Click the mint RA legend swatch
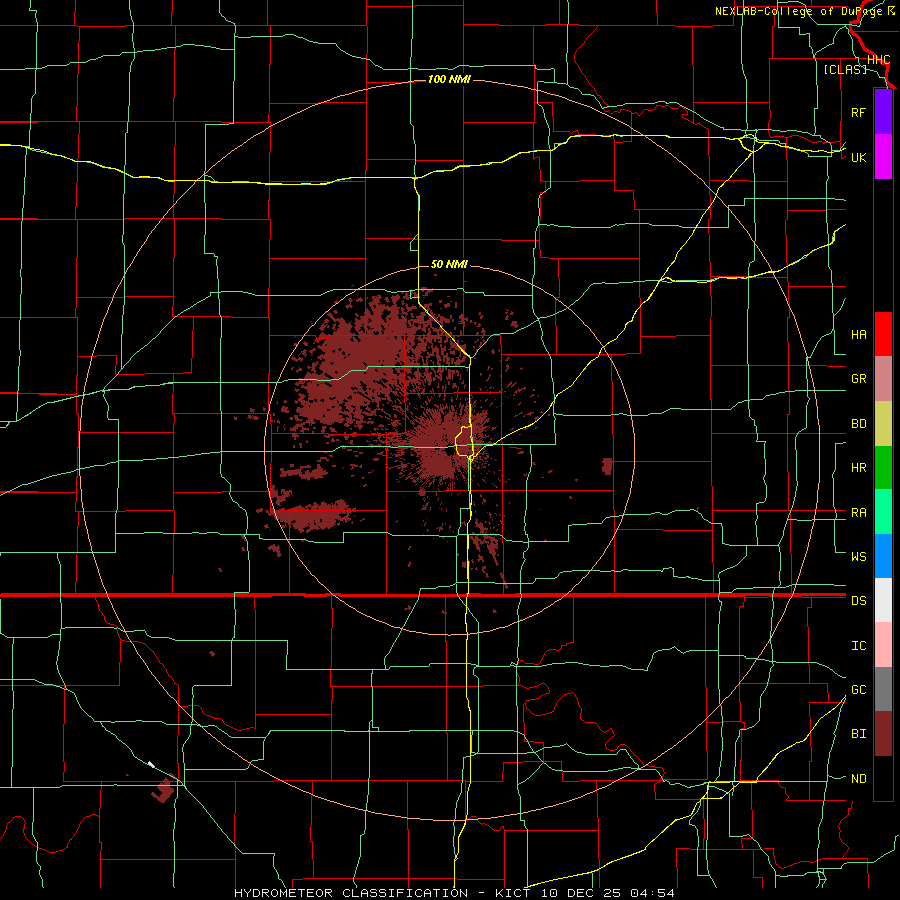 [883, 512]
